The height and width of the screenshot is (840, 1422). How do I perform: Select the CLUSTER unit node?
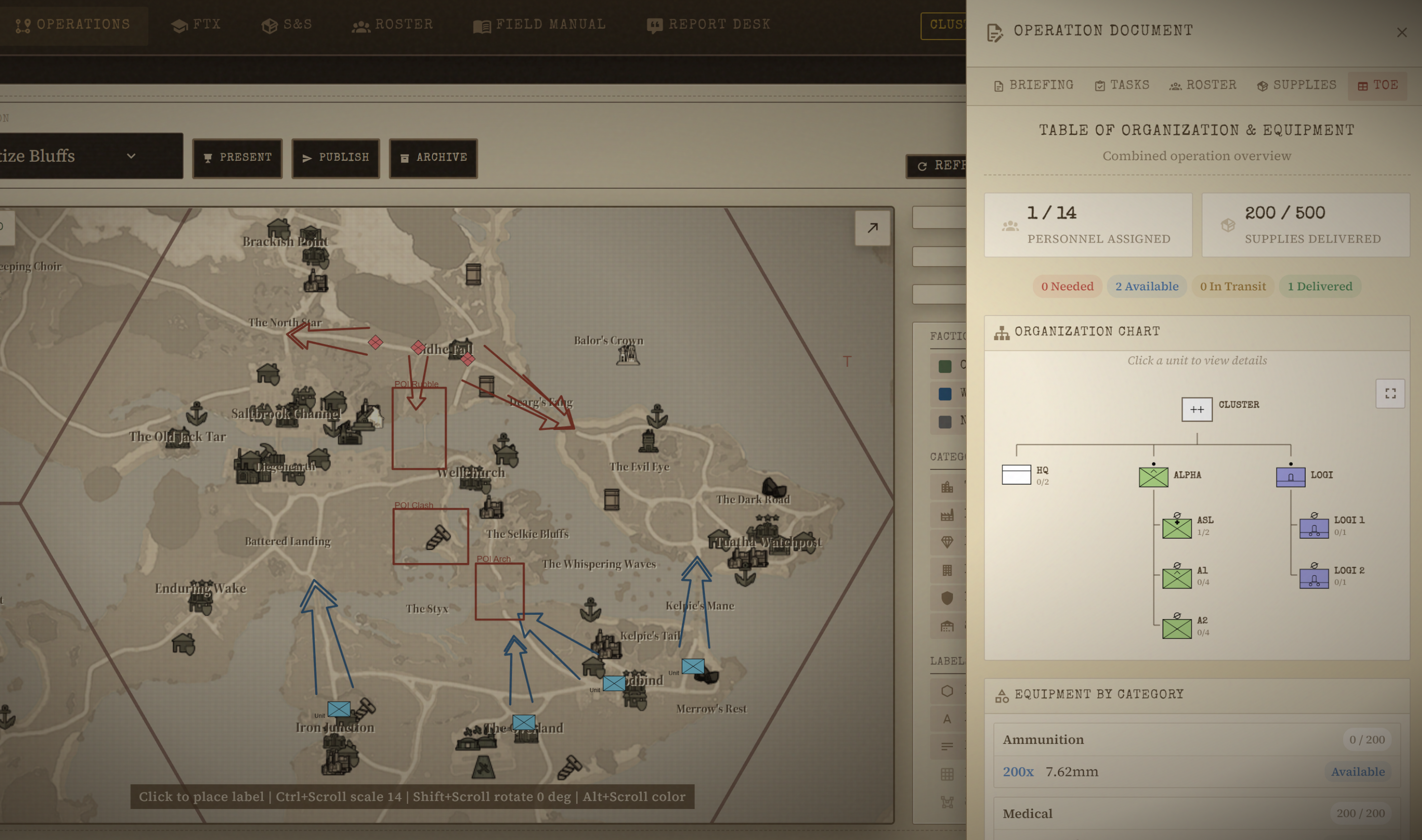(1197, 409)
